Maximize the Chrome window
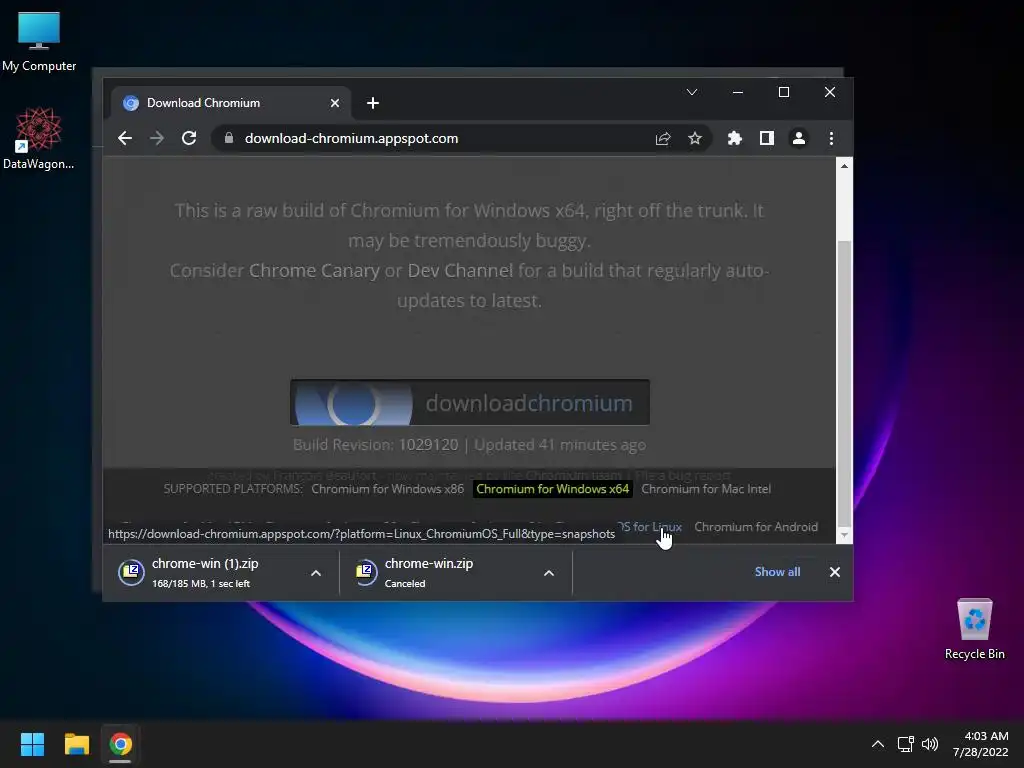The image size is (1024, 768). [x=784, y=92]
